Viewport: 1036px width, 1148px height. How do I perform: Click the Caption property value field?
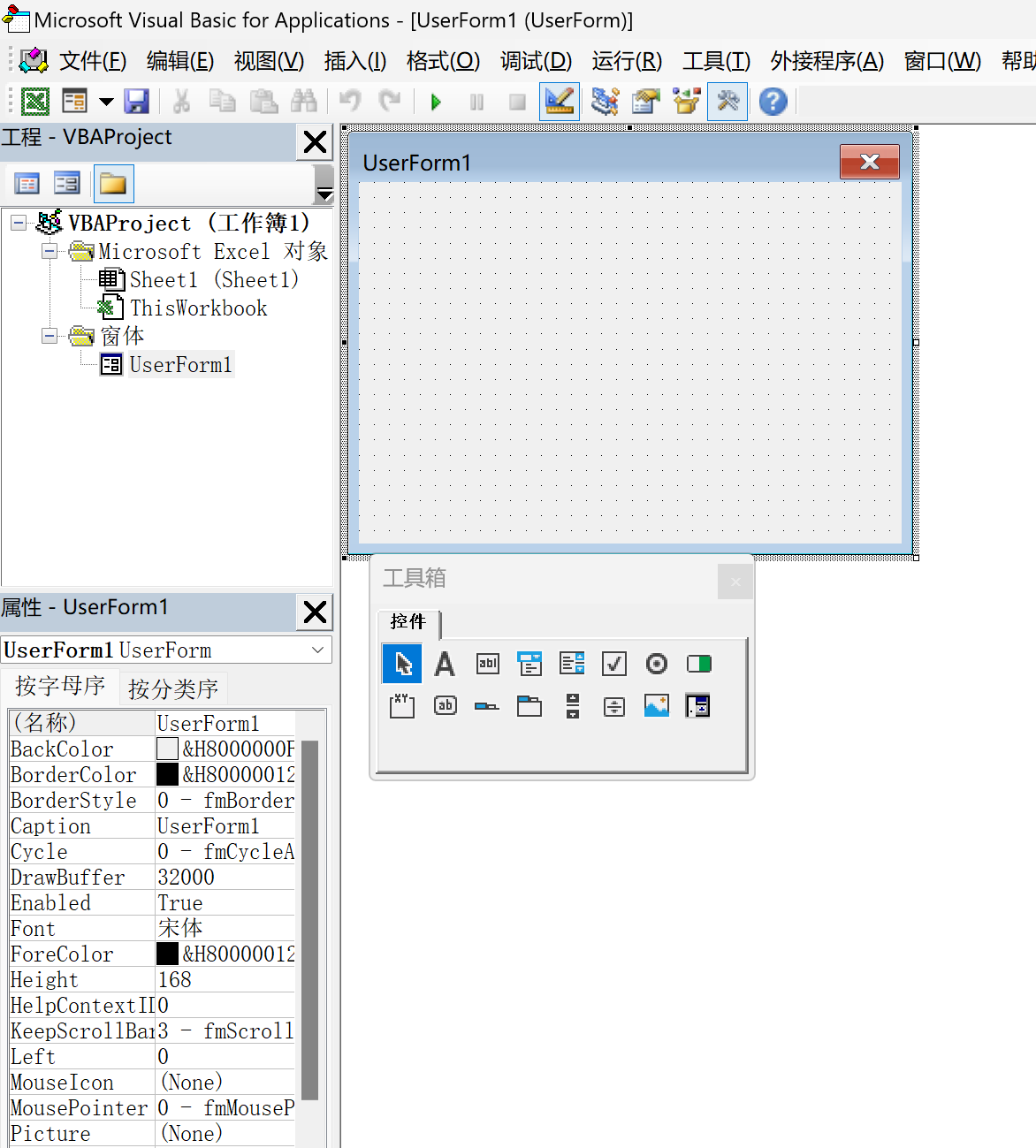225,826
